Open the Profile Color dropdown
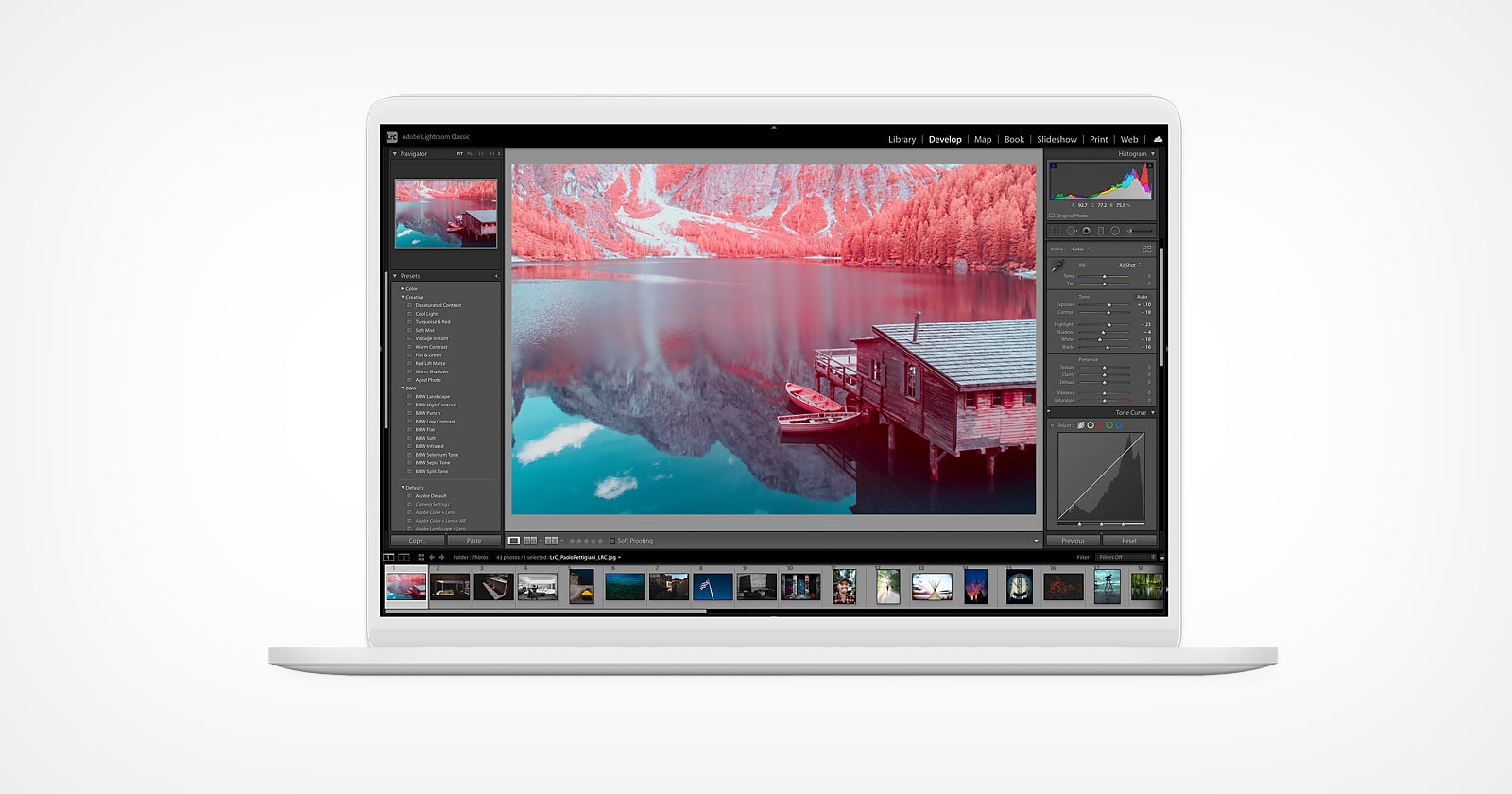1512x794 pixels. point(1080,249)
